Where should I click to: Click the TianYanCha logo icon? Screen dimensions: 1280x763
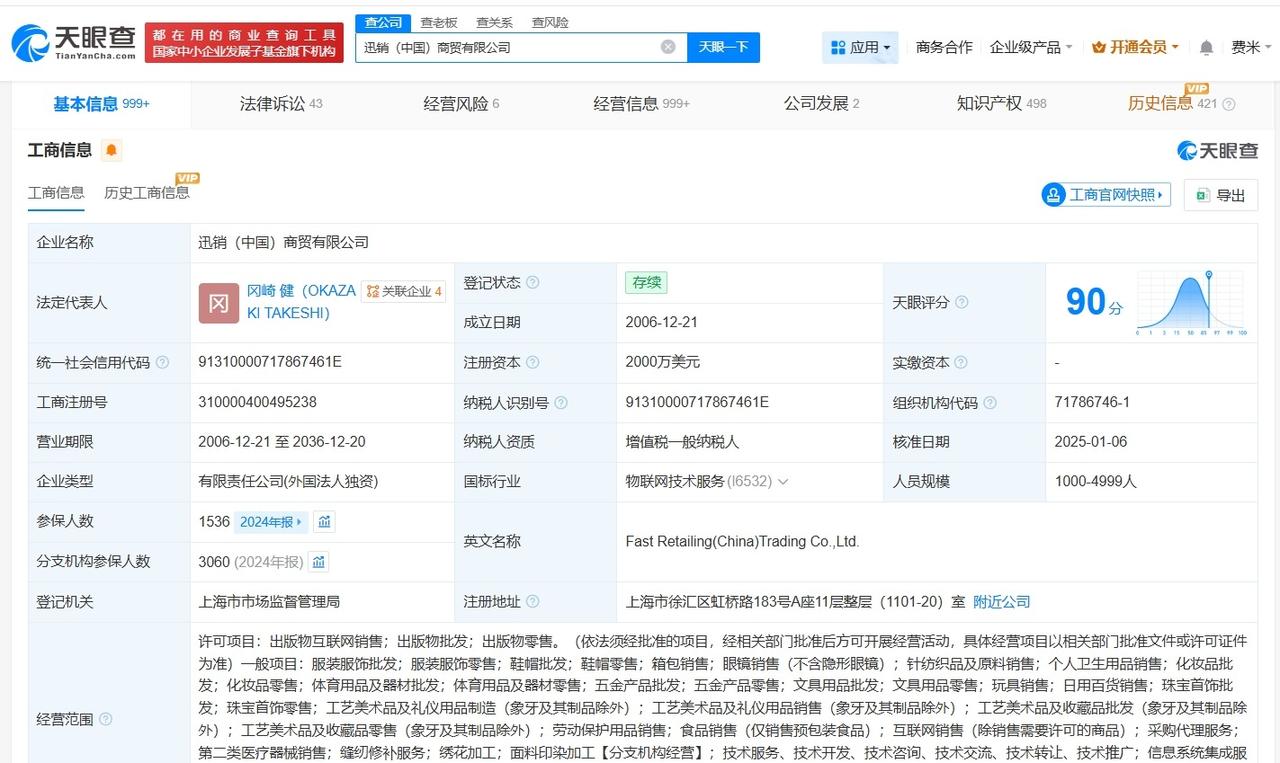coord(30,43)
